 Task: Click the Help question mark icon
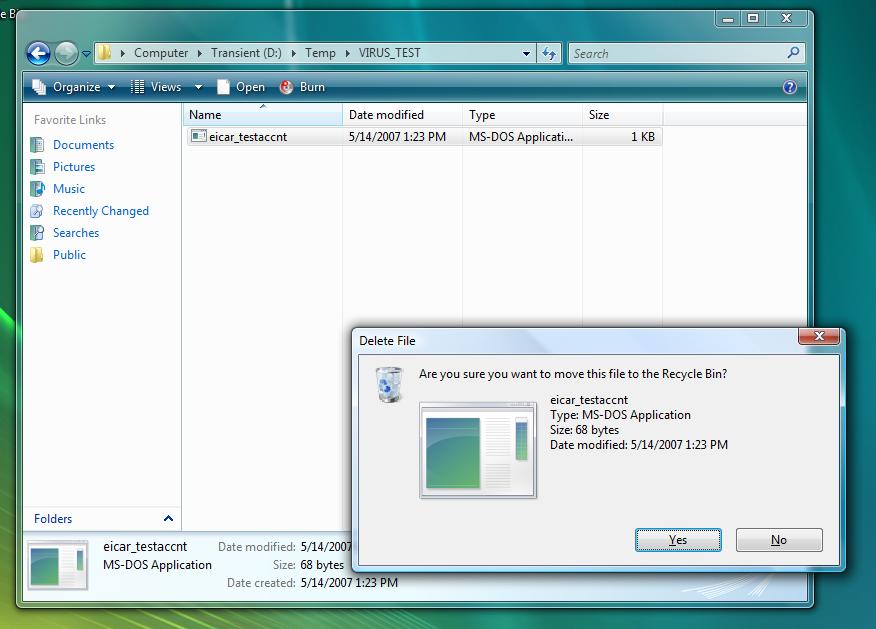[790, 87]
